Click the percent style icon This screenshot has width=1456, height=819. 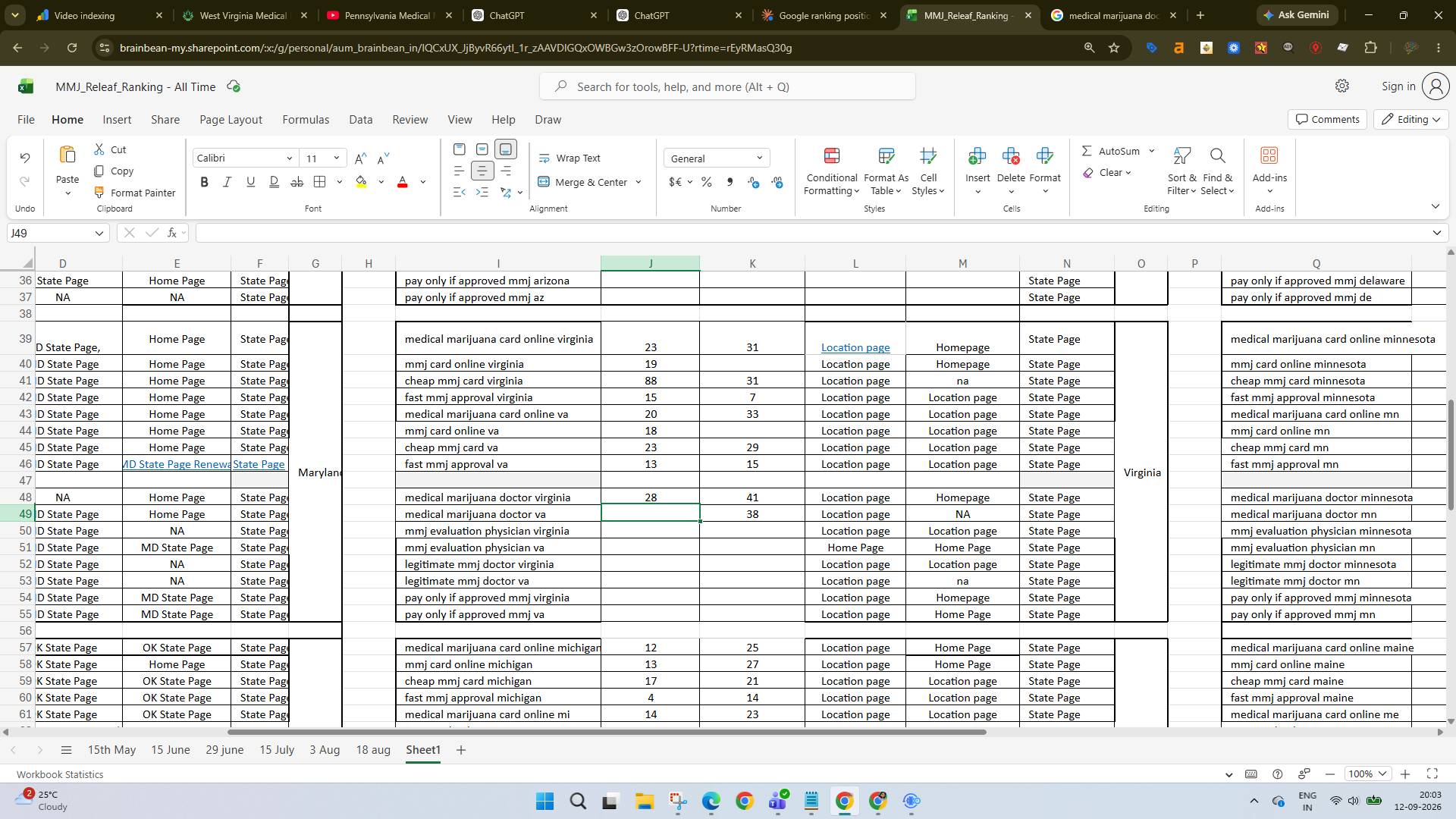click(707, 182)
